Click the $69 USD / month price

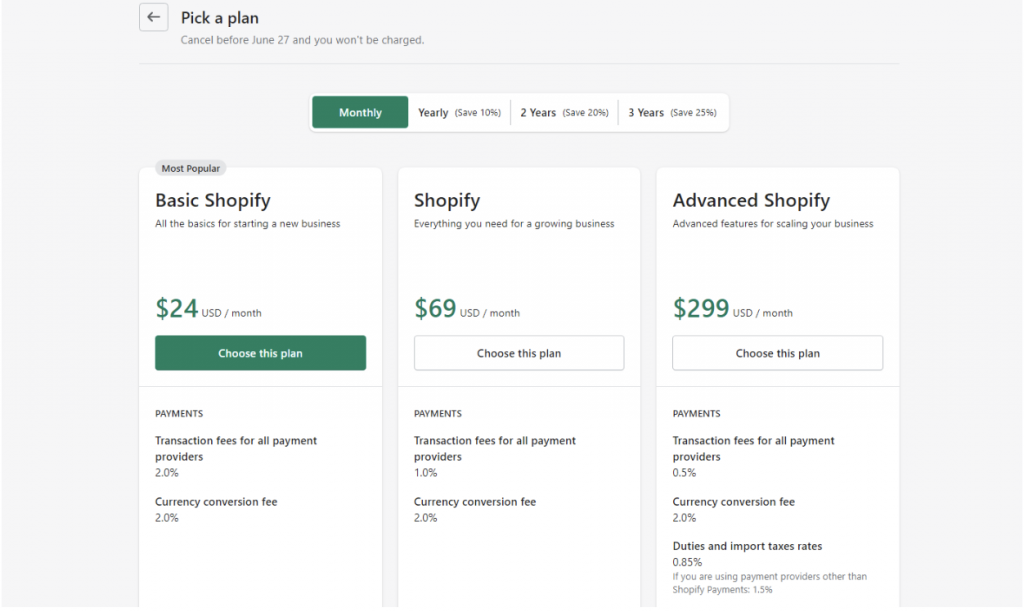(x=467, y=308)
